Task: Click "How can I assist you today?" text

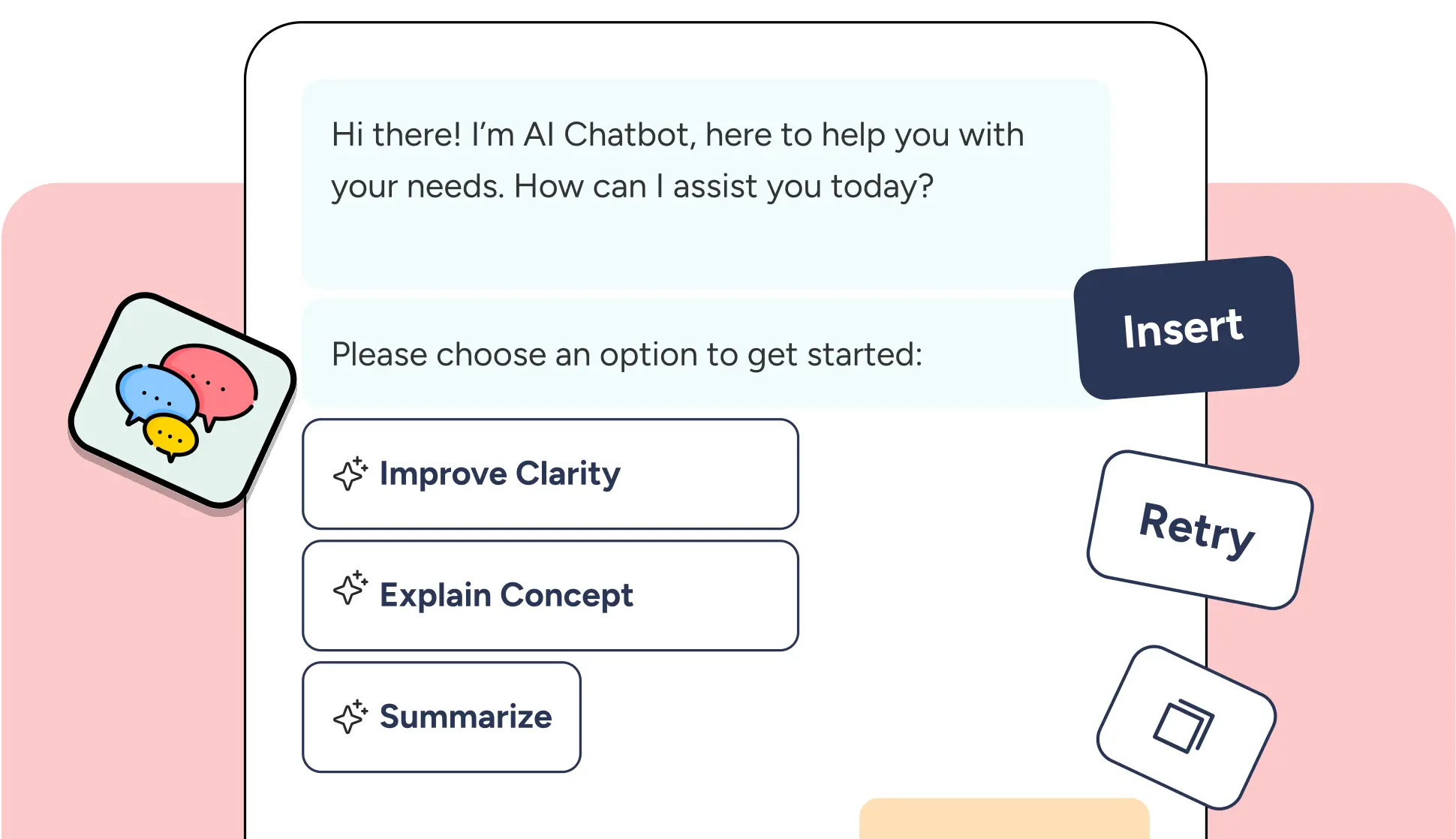Action: 723,186
